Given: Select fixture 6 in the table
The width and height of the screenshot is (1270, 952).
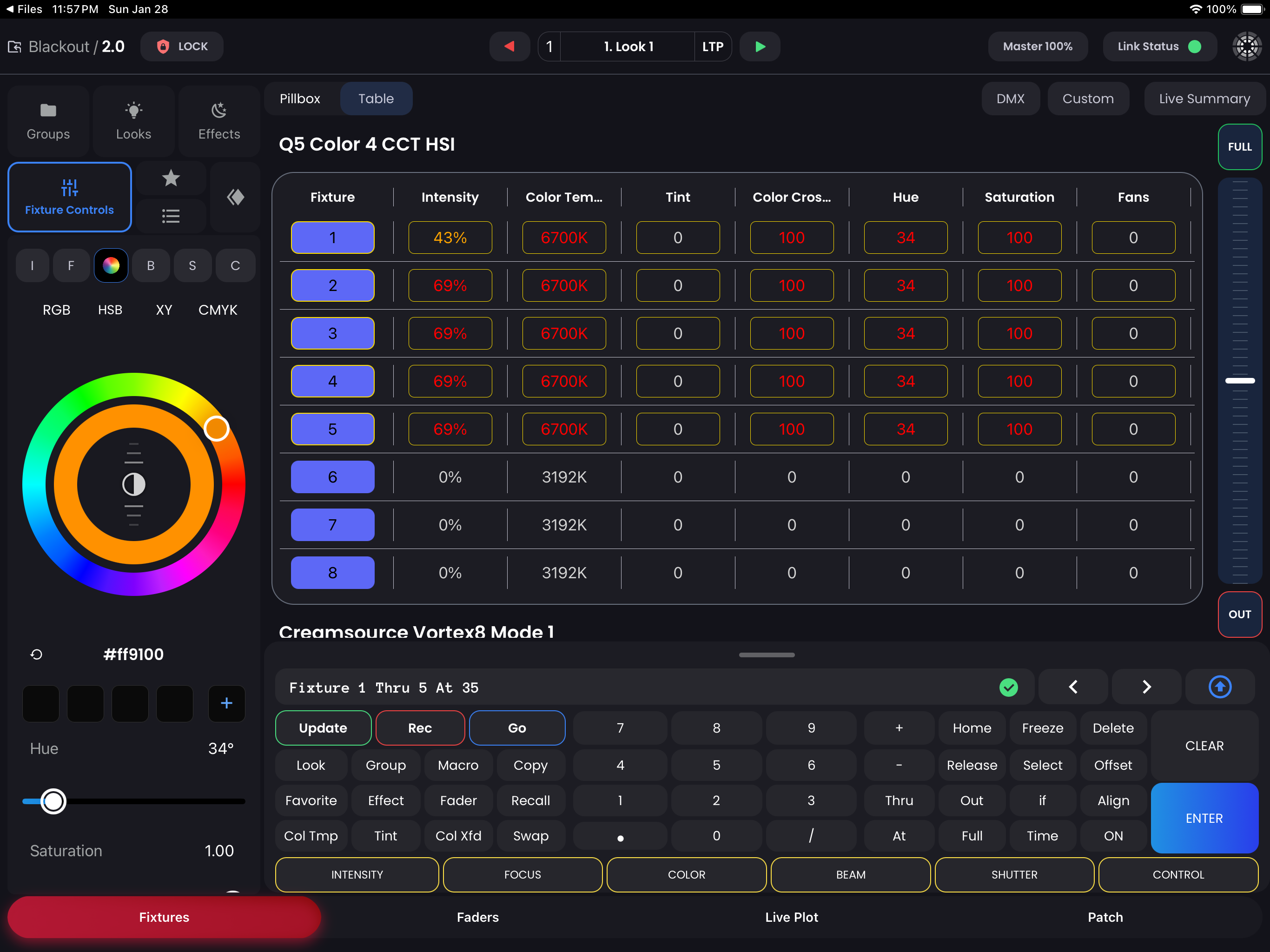Looking at the screenshot, I should tap(332, 476).
